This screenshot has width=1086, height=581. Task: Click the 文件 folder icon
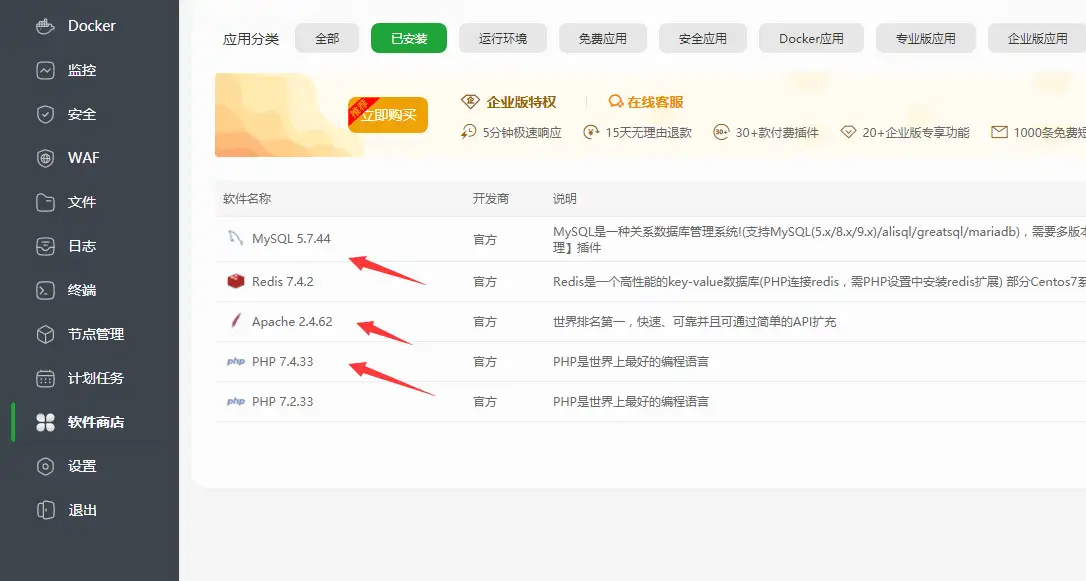click(45, 202)
